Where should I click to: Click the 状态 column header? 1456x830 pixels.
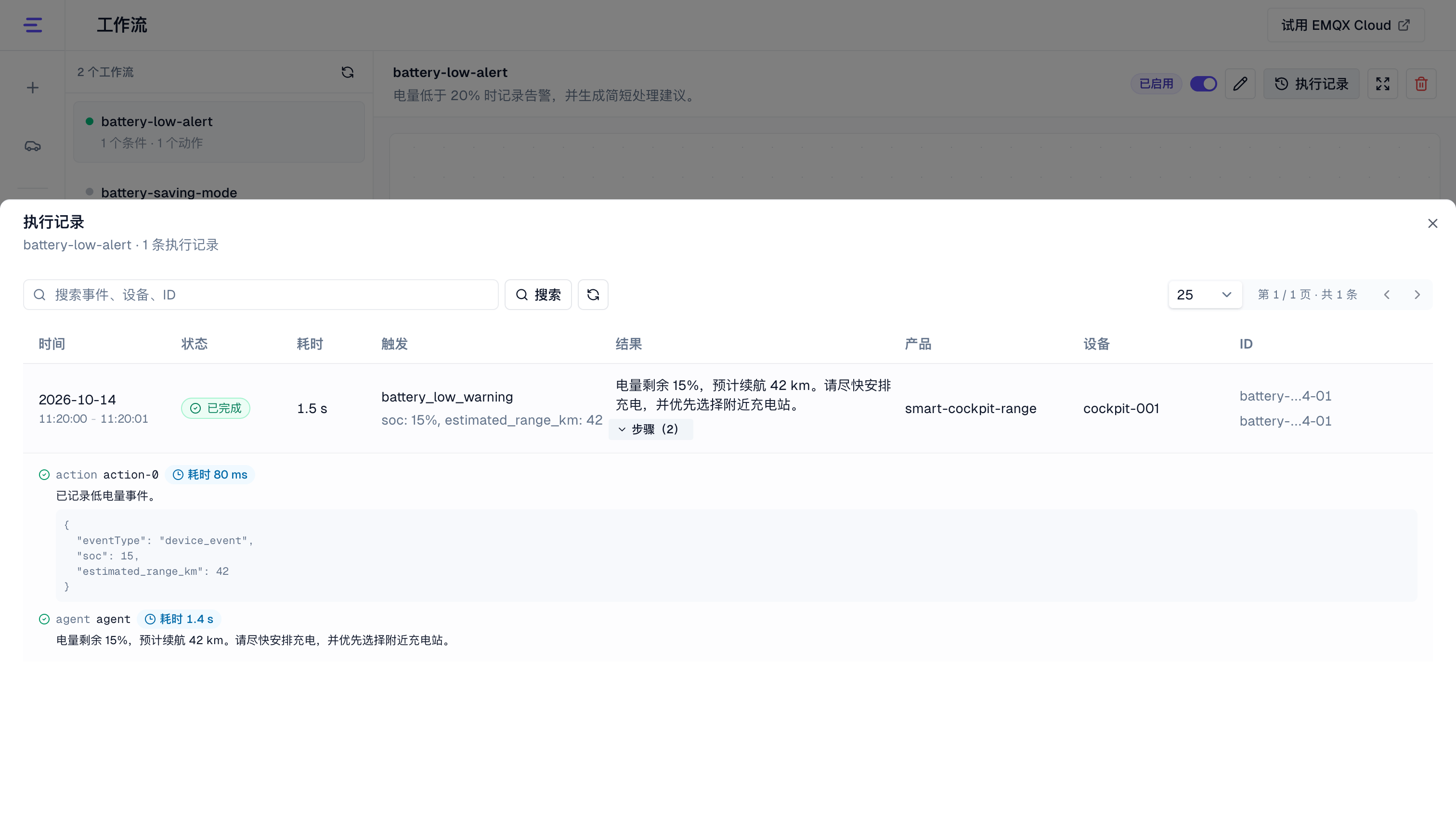pos(195,344)
